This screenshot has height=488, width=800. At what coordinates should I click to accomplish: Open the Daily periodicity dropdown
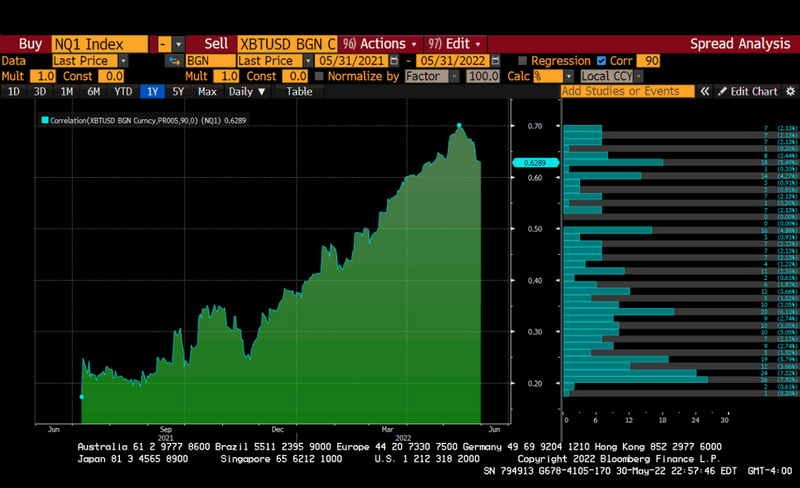247,91
